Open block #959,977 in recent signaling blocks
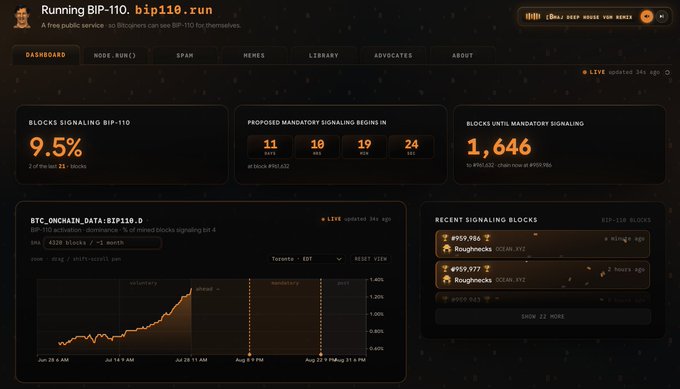This screenshot has width=680, height=389. coord(543,275)
